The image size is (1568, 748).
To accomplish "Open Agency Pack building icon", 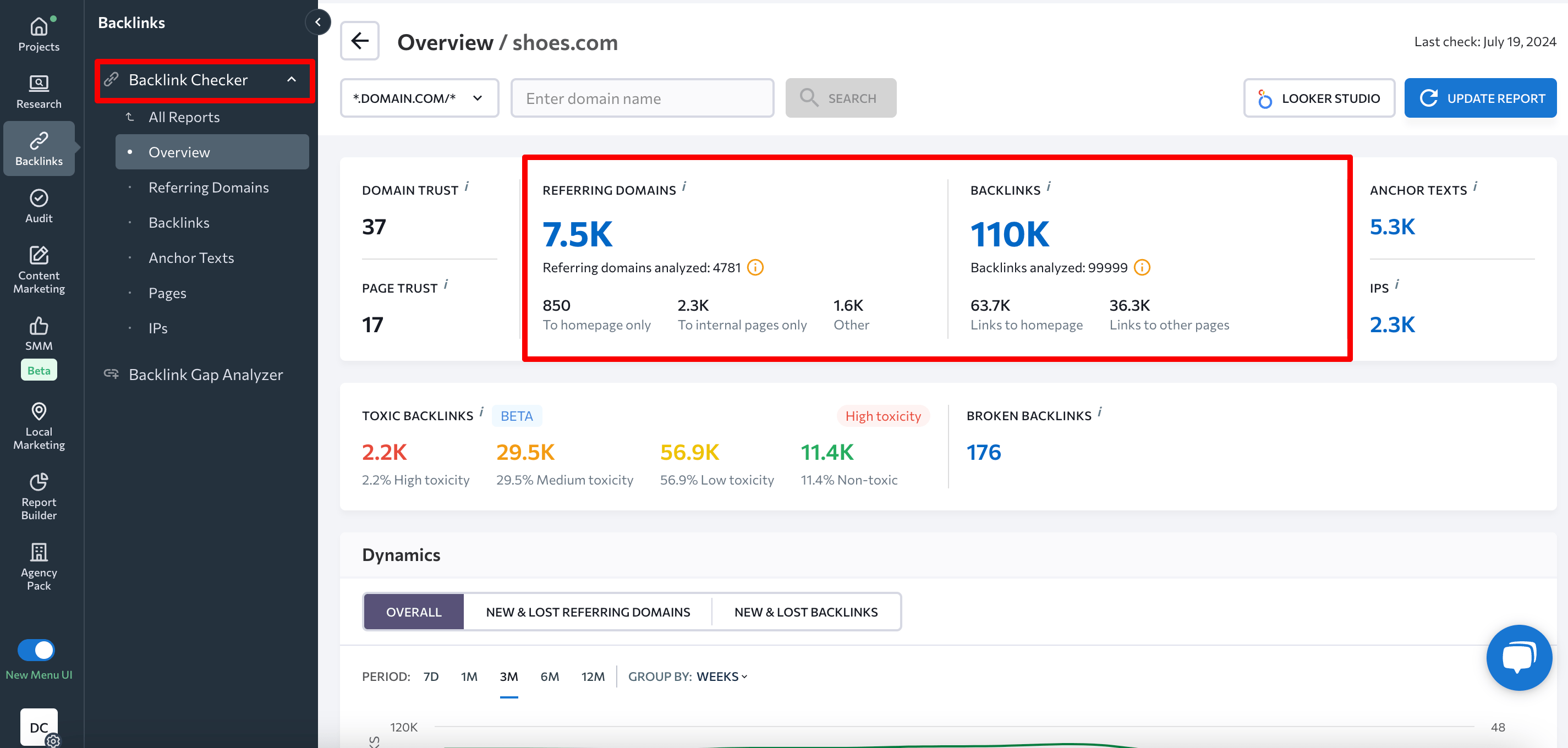I will click(39, 552).
